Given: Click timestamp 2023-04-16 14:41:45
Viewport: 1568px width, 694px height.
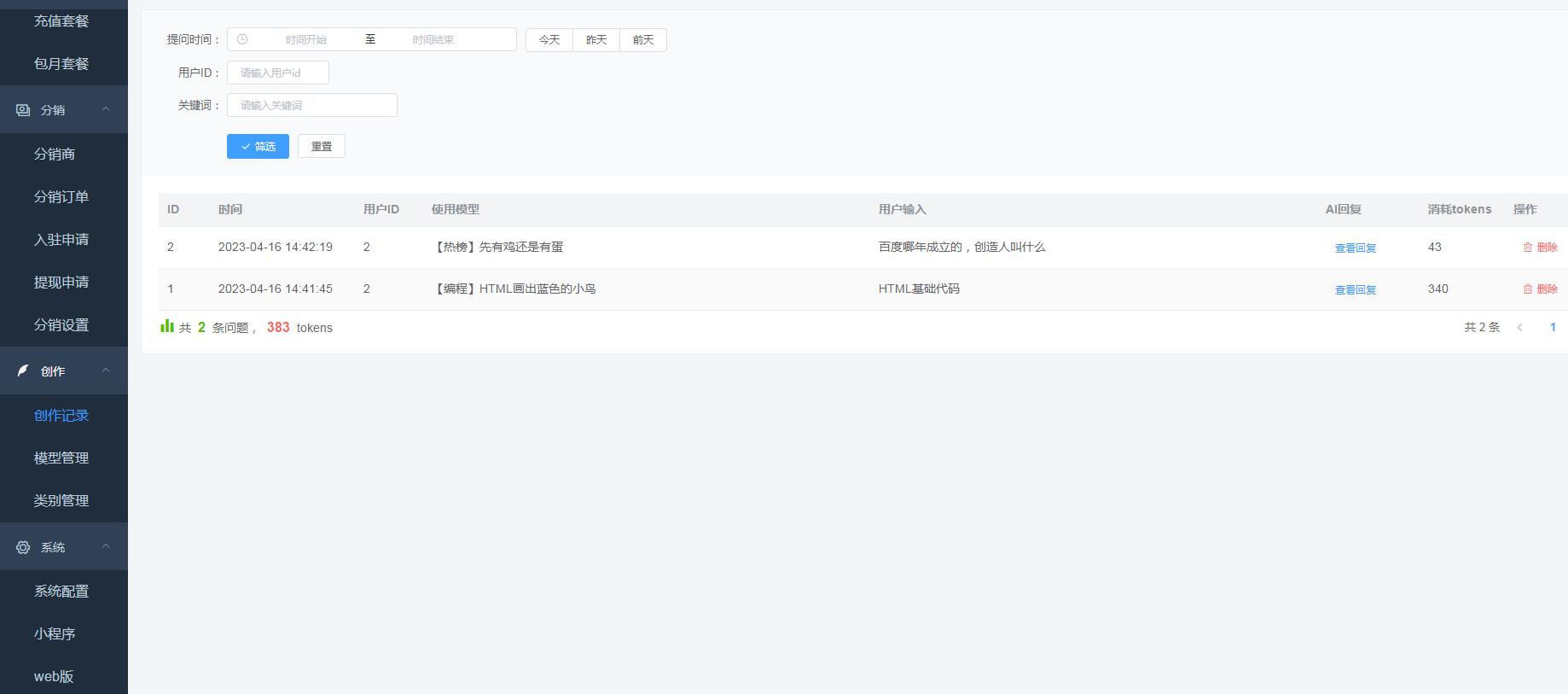Looking at the screenshot, I should [x=276, y=289].
